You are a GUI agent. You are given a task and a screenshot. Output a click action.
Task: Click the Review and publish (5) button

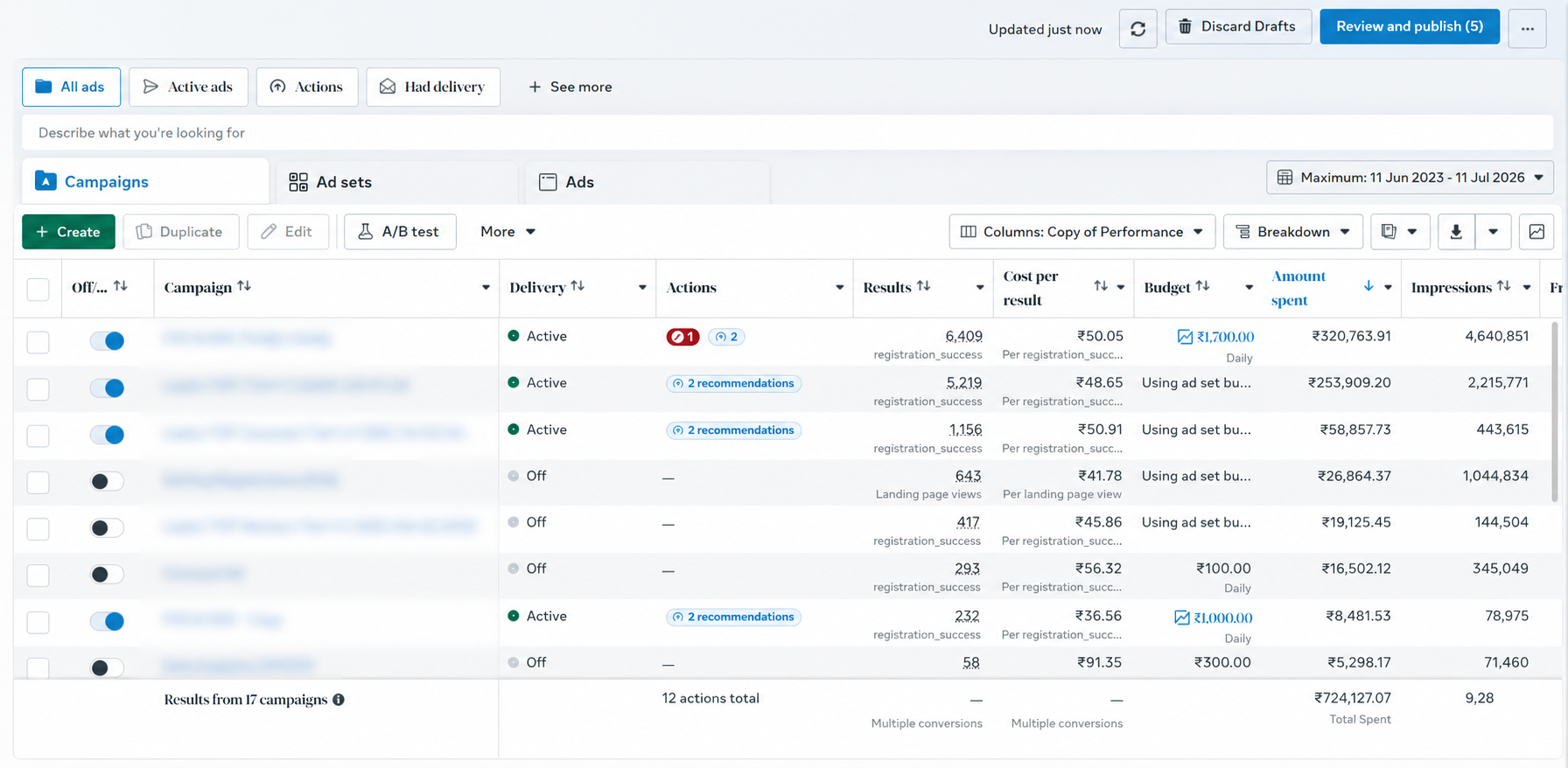point(1410,26)
